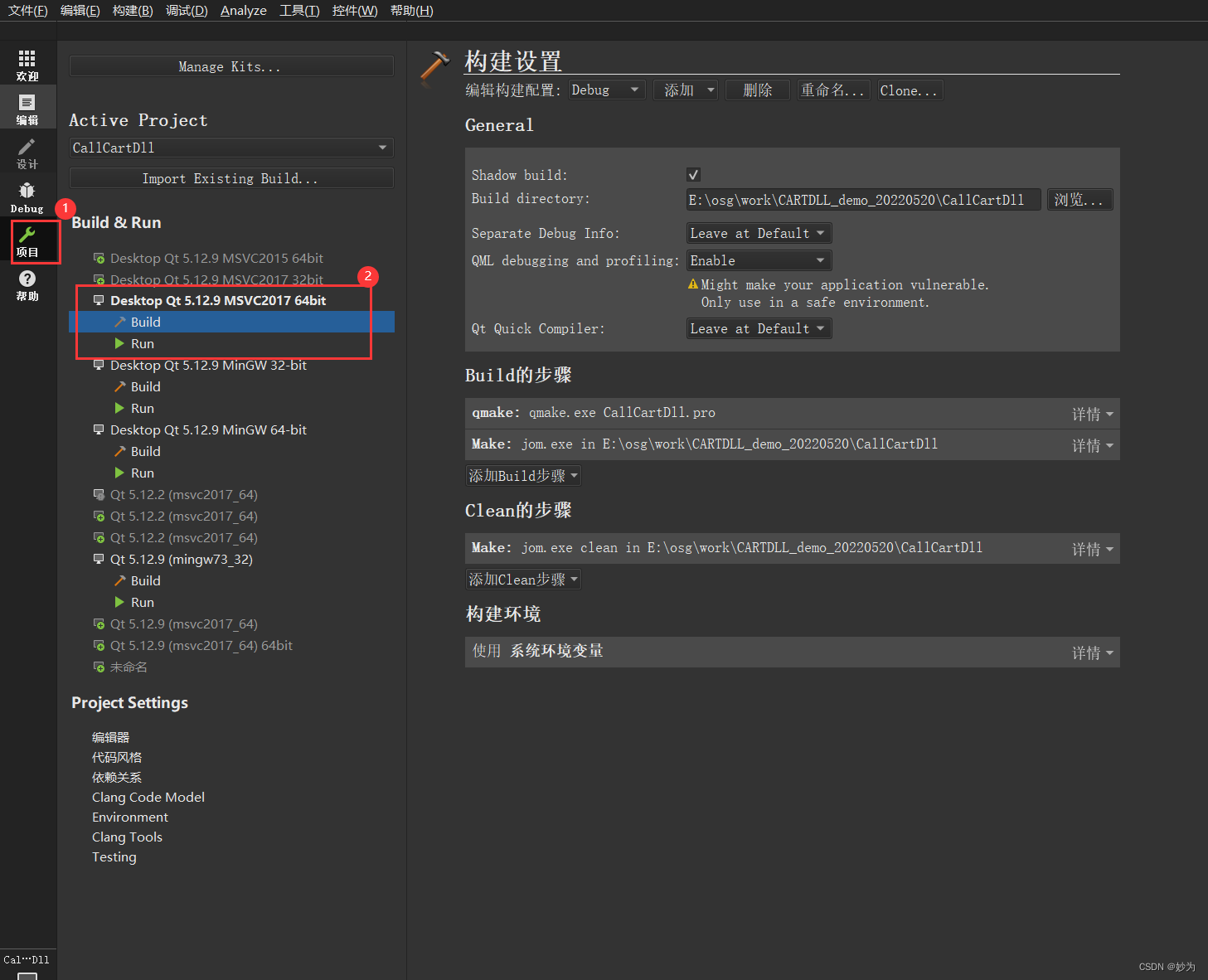Open the Debug build configuration dropdown
Viewport: 1208px width, 980px height.
[606, 90]
